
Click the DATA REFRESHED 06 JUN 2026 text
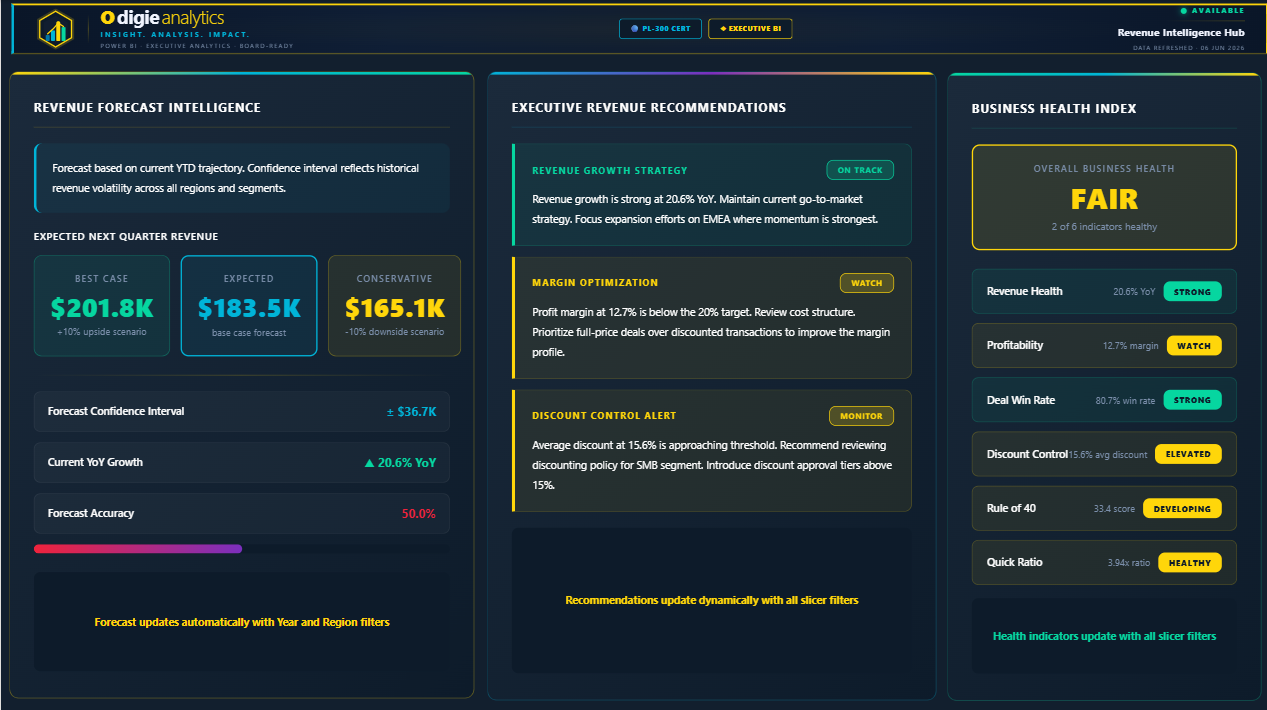(1189, 47)
